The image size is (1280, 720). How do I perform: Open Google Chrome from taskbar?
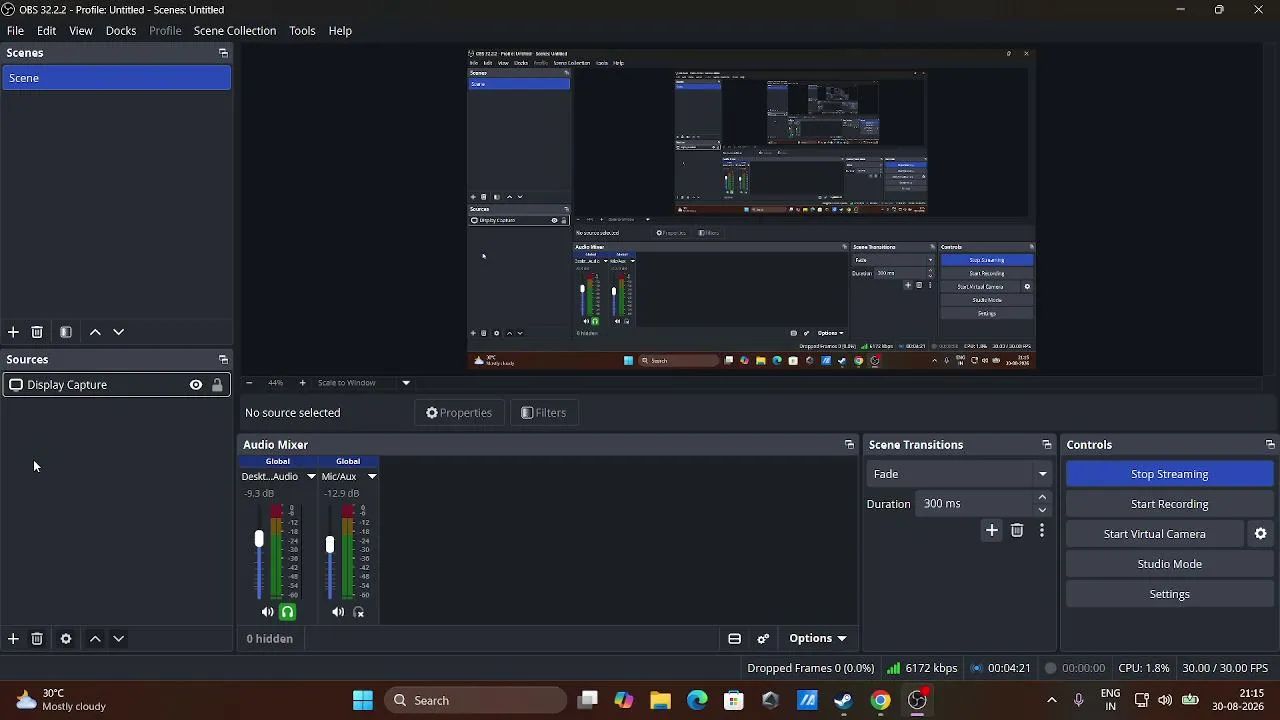coord(880,701)
